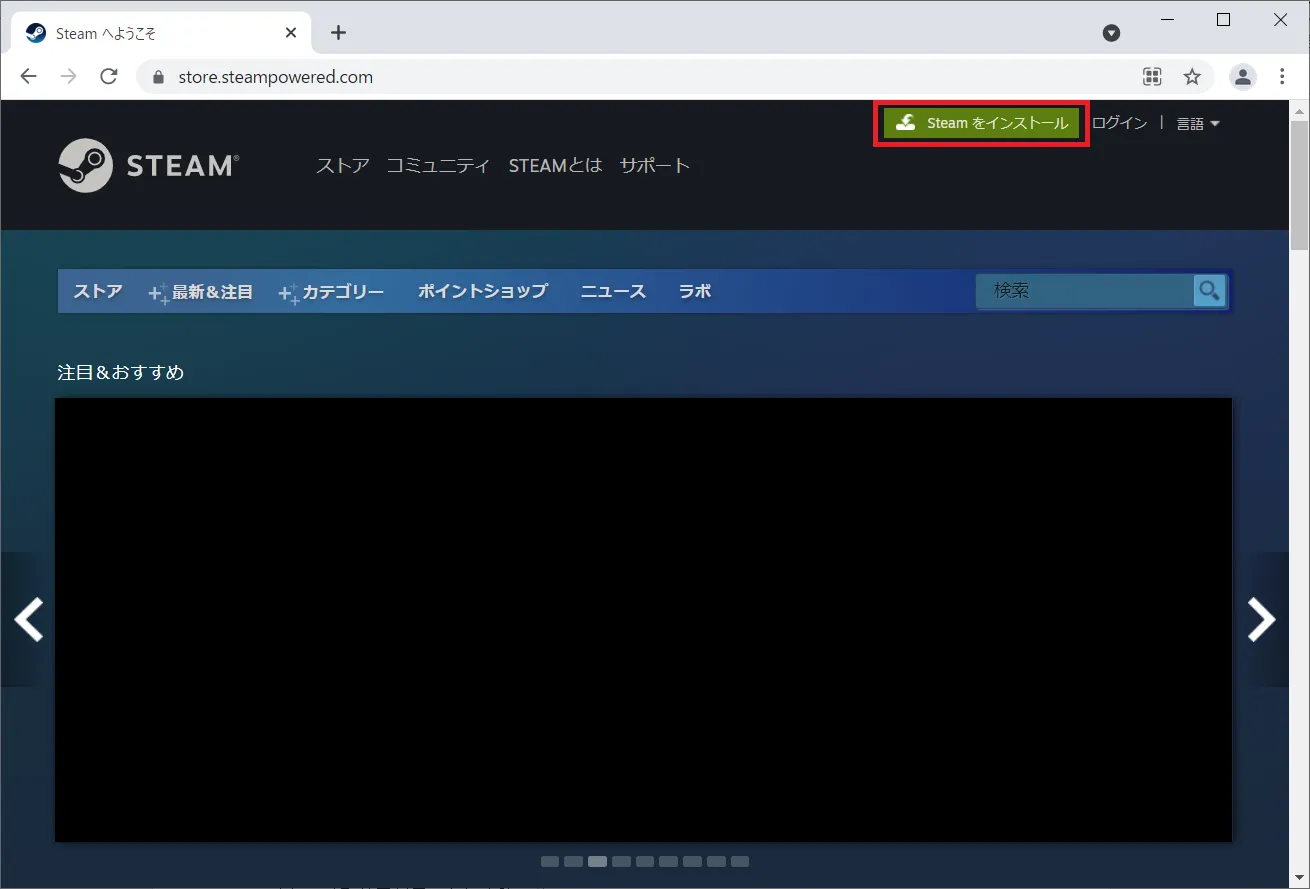The width and height of the screenshot is (1310, 889).
Task: Maximize the Chrome window
Action: pos(1223,19)
